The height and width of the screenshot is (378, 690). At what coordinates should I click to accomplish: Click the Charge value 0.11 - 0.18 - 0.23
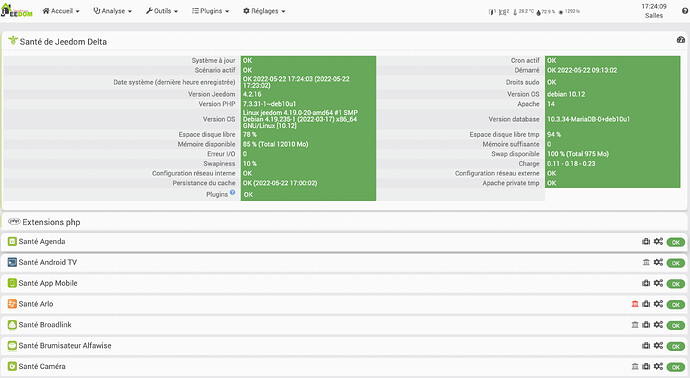[x=571, y=164]
